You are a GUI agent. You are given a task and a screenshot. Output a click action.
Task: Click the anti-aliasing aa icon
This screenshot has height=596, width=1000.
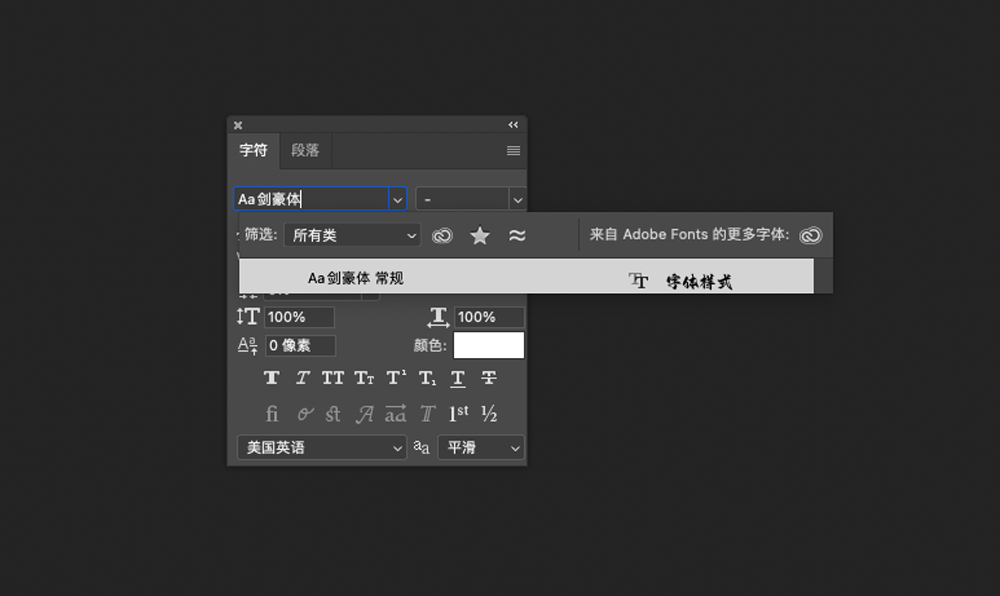[421, 447]
